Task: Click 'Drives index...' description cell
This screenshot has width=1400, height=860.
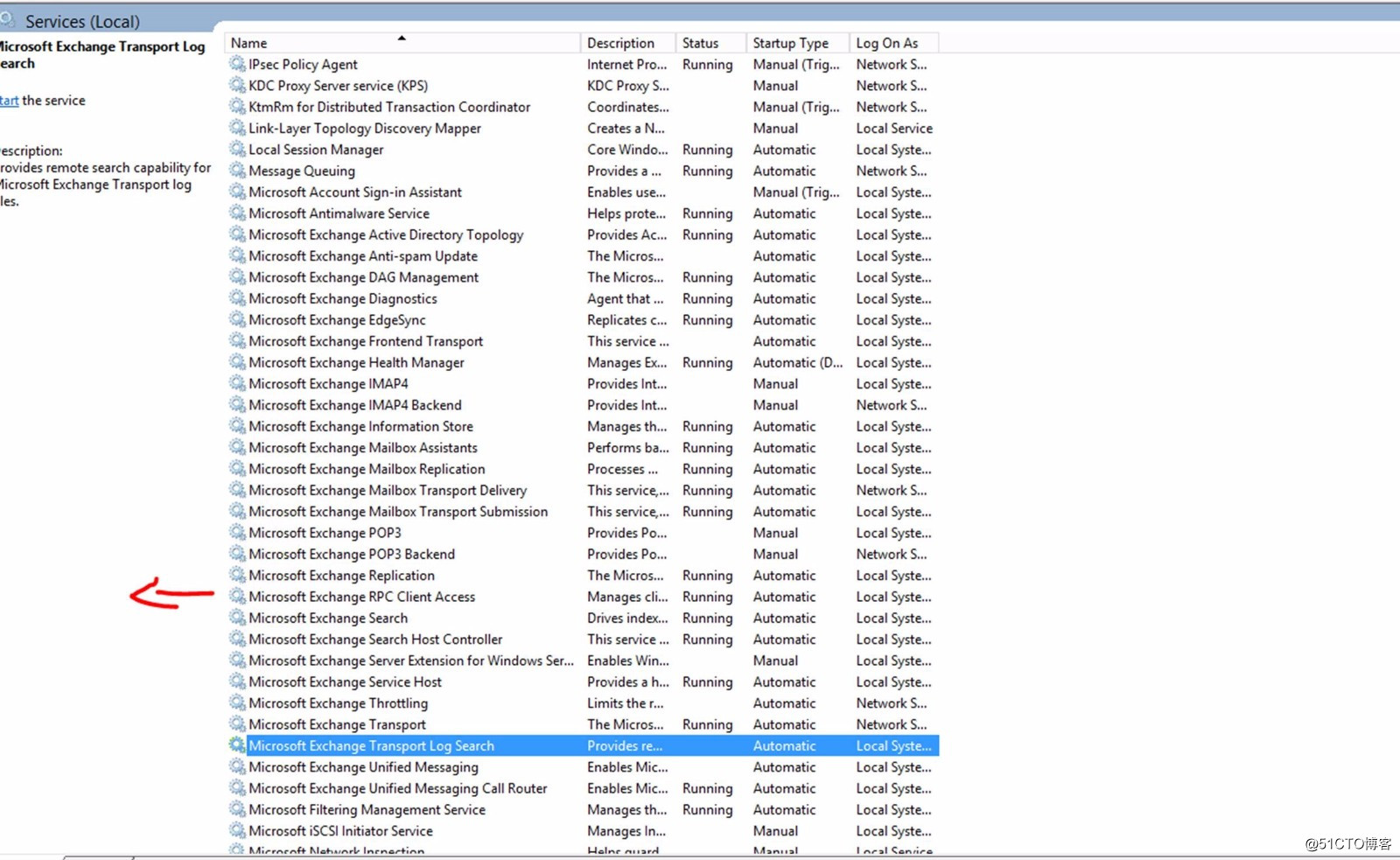Action: point(627,618)
